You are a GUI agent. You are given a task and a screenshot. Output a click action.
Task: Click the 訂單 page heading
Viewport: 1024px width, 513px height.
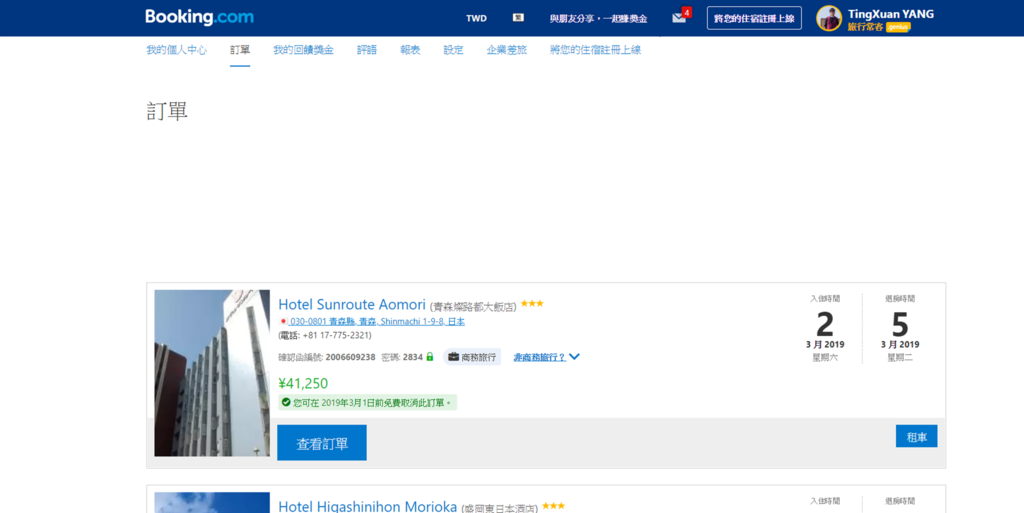coord(167,111)
